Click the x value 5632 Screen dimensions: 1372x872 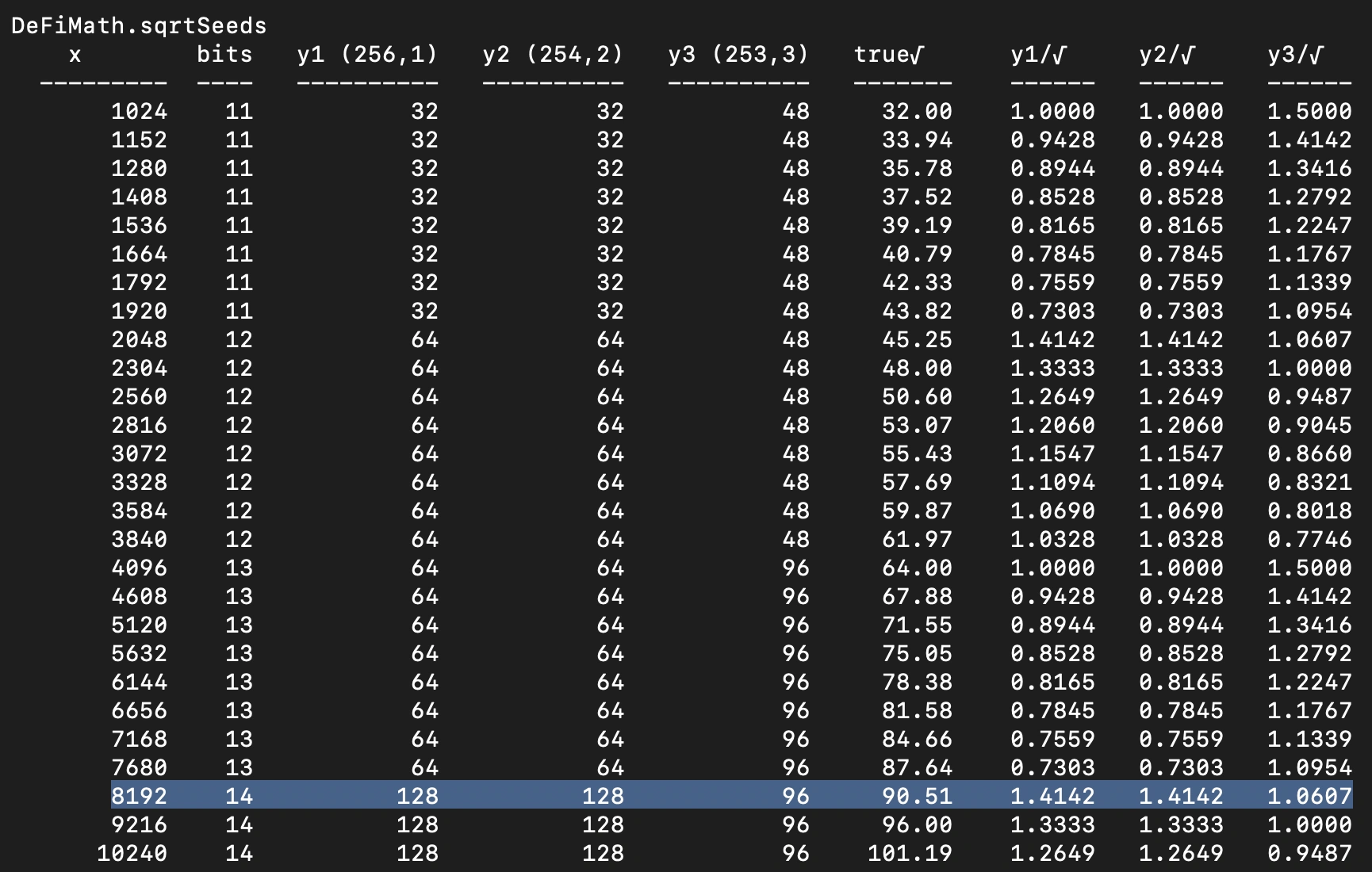click(x=139, y=654)
